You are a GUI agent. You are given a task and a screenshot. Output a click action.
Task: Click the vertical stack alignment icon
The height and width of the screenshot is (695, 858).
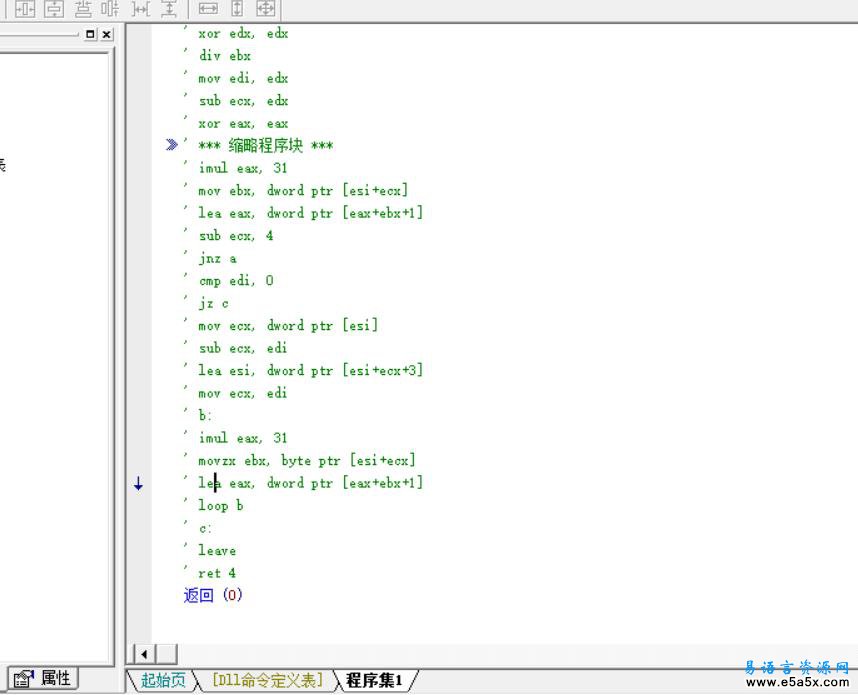tap(83, 8)
